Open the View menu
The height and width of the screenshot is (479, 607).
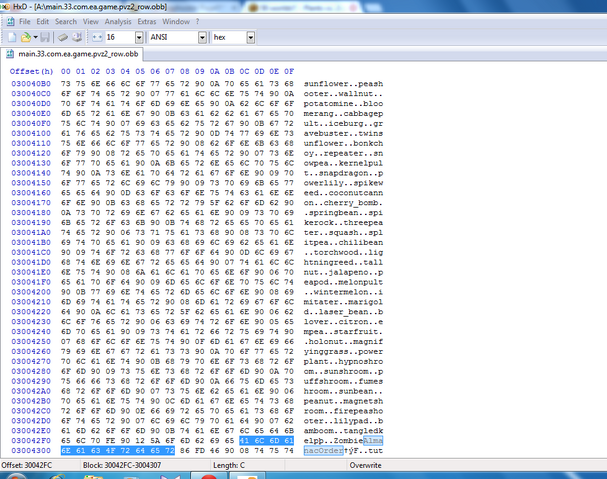(x=91, y=22)
